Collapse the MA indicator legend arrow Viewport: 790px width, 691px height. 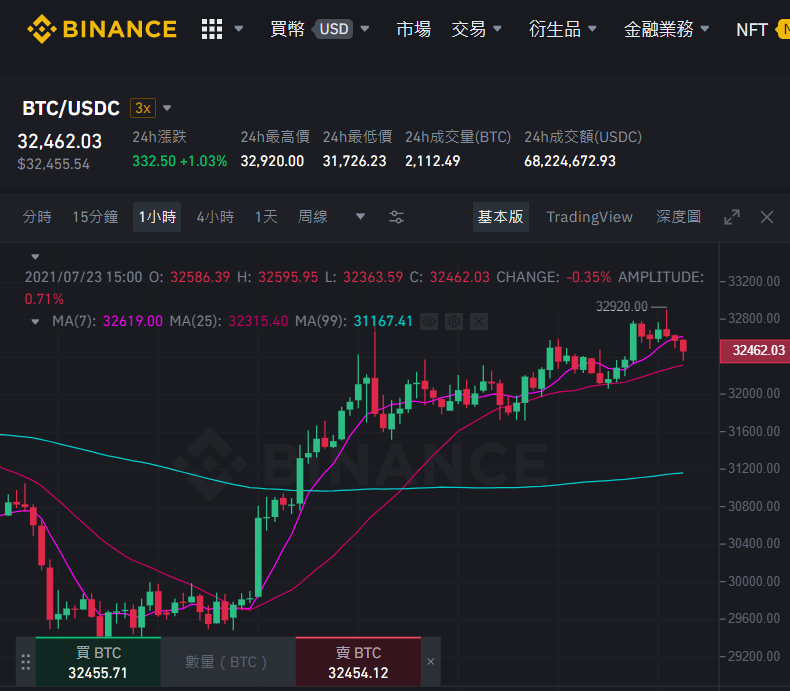35,321
